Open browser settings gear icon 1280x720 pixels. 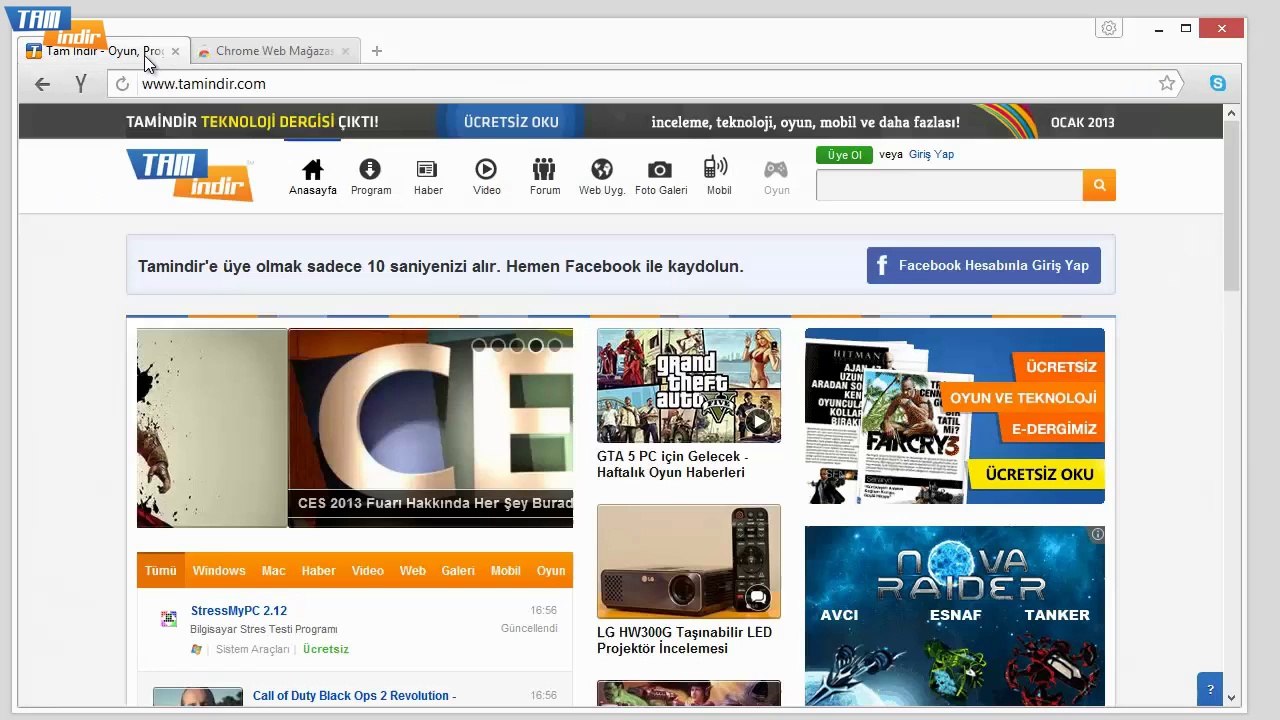pyautogui.click(x=1108, y=28)
